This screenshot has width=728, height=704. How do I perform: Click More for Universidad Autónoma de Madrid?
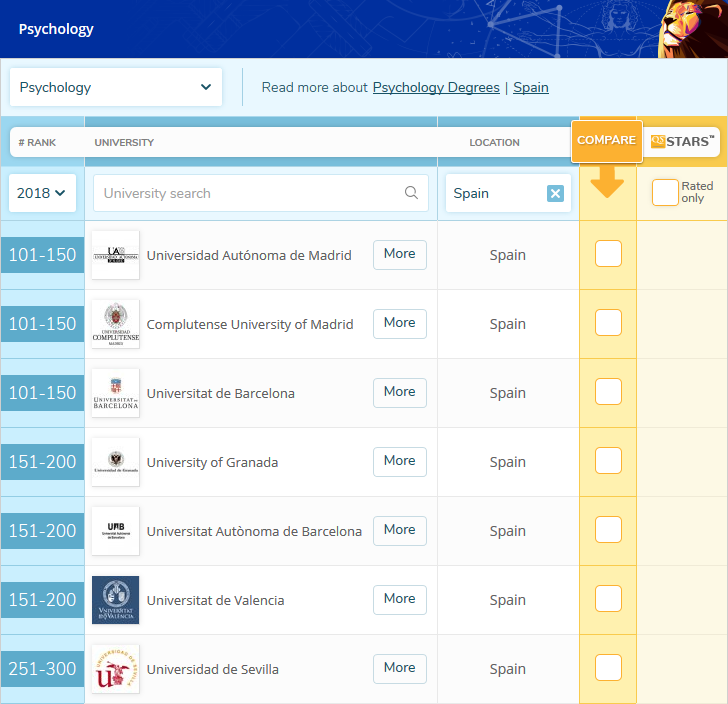[x=400, y=254]
